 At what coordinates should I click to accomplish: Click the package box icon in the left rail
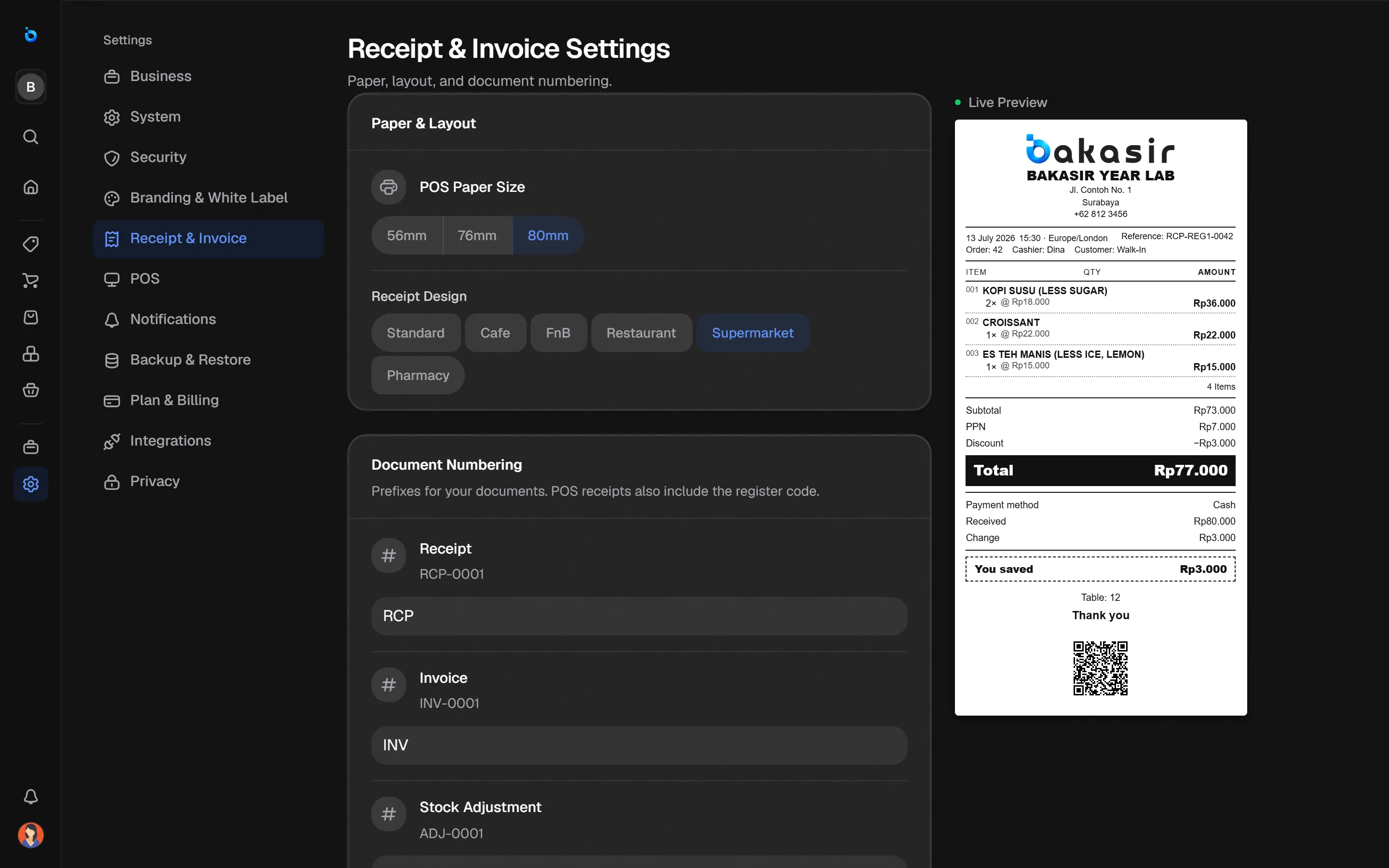click(30, 317)
